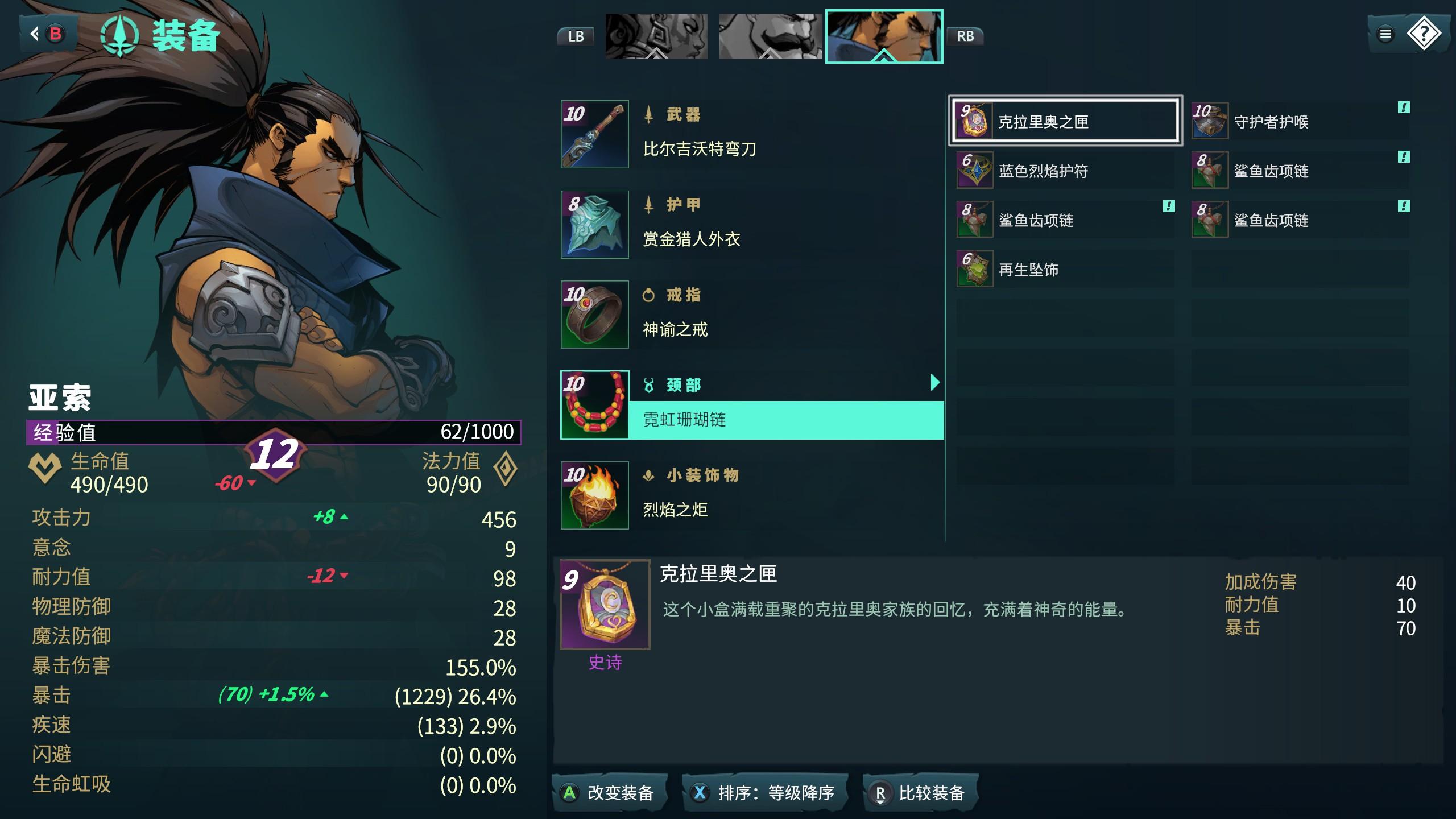
Task: Switch to Yasuo character portrait tab
Action: 884,36
